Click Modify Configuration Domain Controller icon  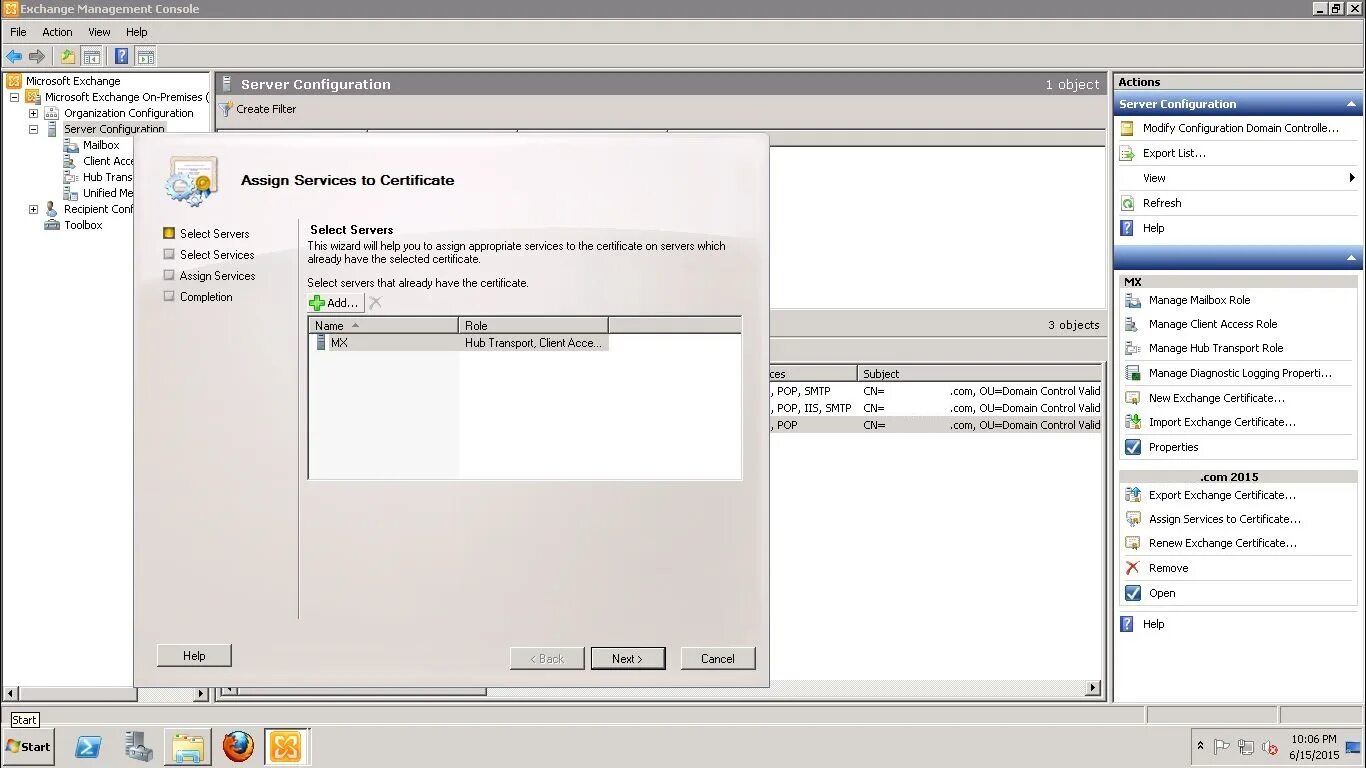coord(1127,128)
